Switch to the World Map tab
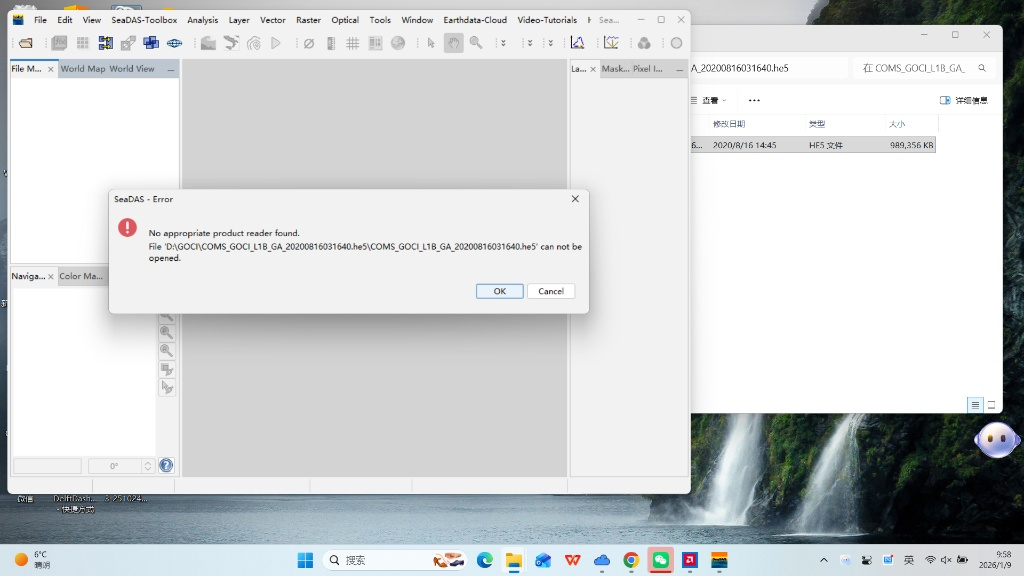Viewport: 1024px width, 576px height. (x=82, y=69)
